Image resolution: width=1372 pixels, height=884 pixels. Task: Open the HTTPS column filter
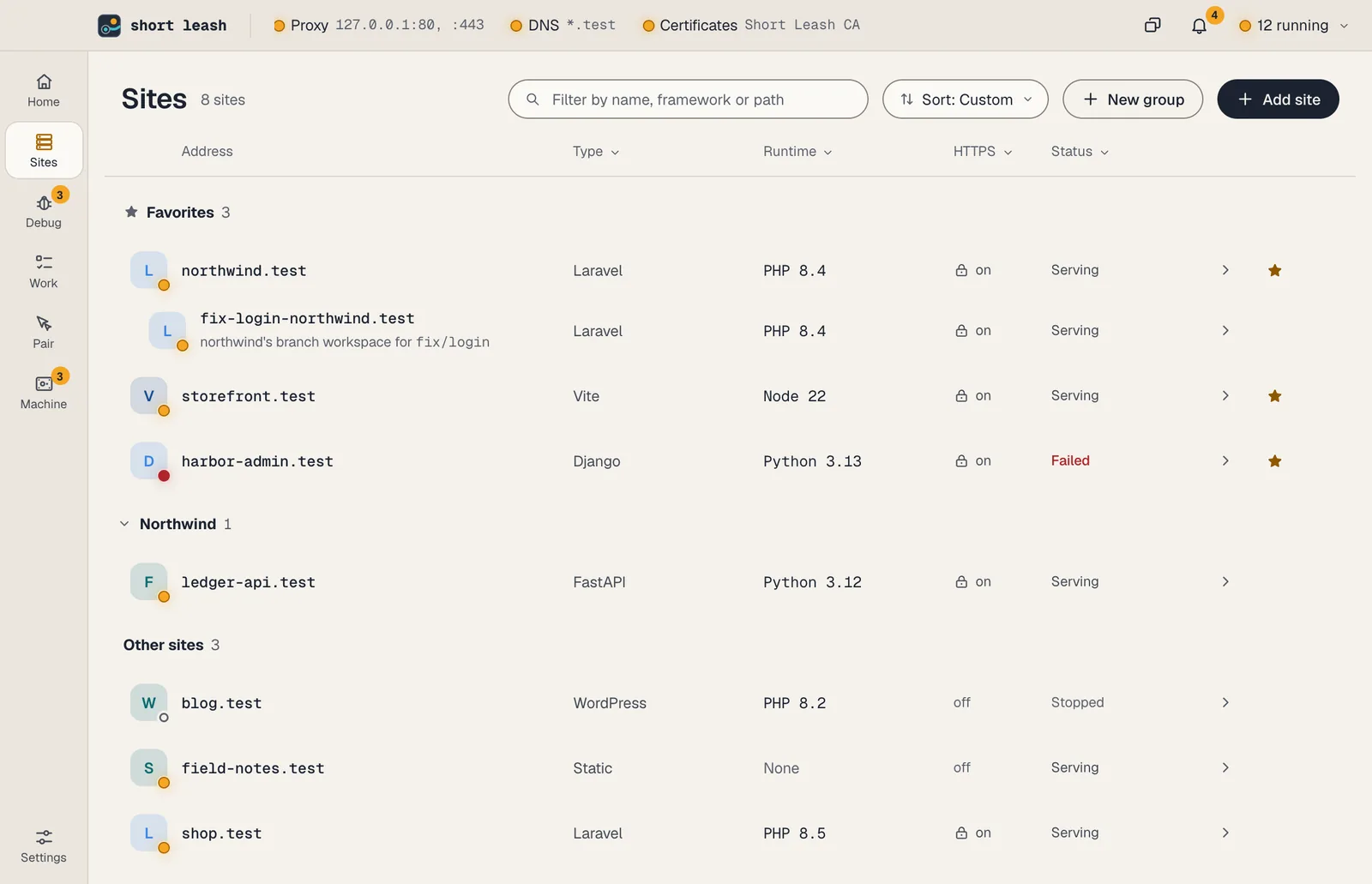point(983,152)
